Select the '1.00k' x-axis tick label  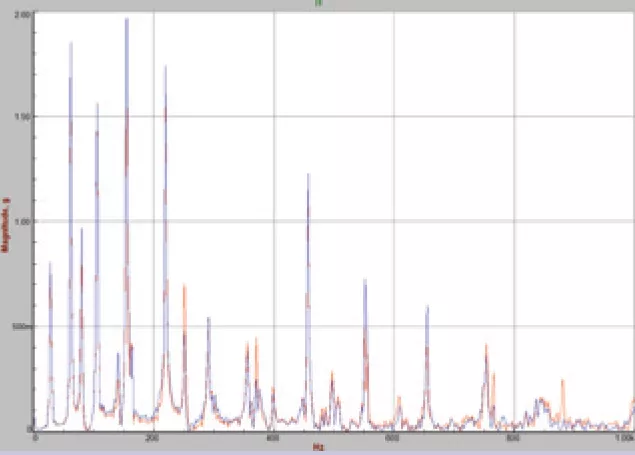coord(624,438)
